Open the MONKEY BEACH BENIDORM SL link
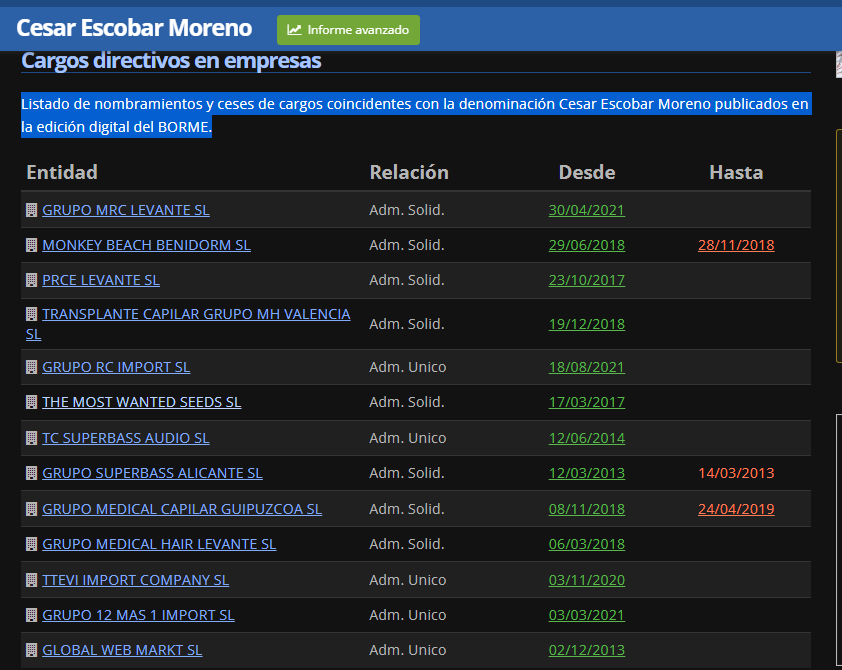Viewport: 842px width, 670px height. click(x=146, y=245)
